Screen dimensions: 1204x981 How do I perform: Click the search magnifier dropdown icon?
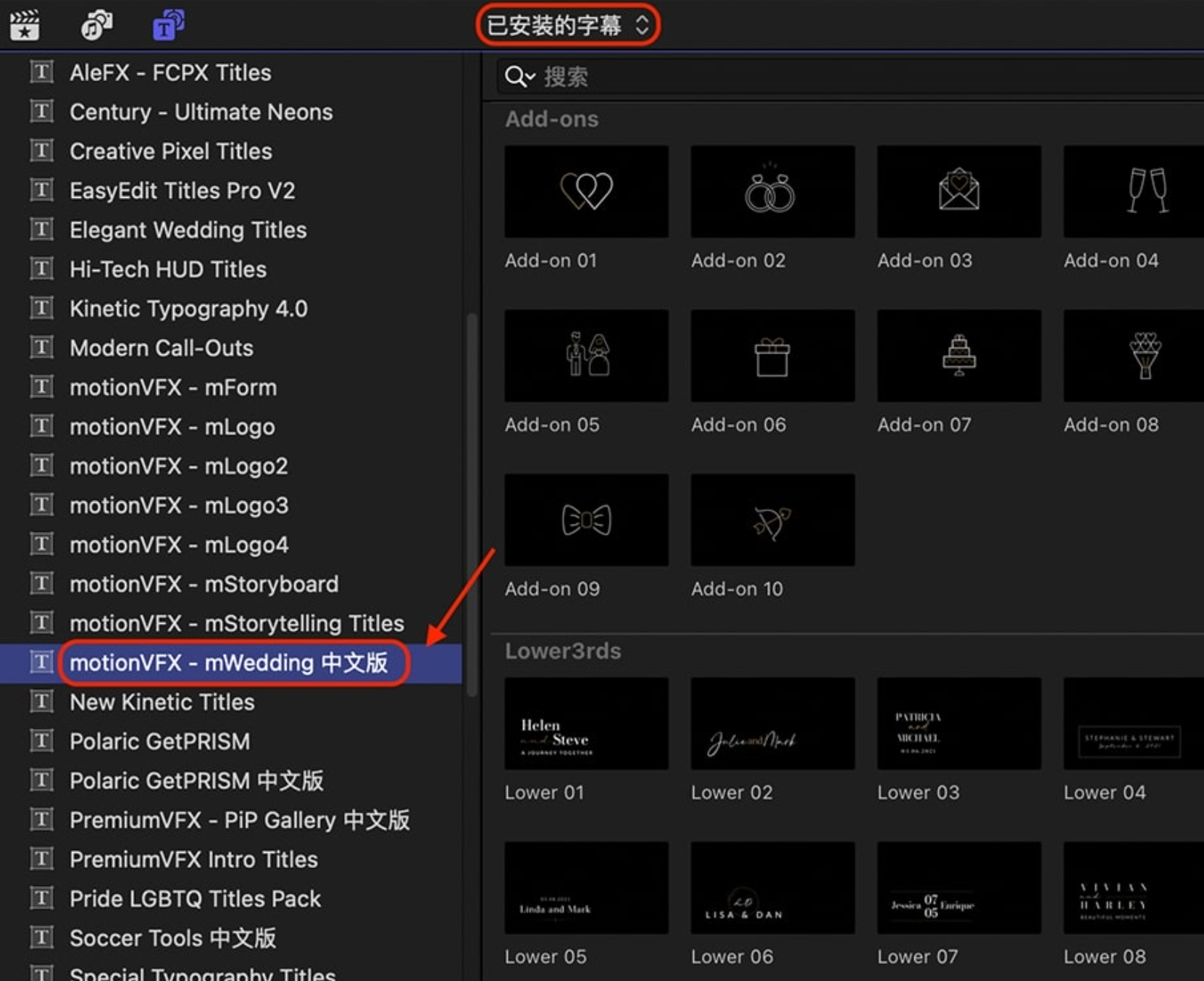pyautogui.click(x=519, y=77)
